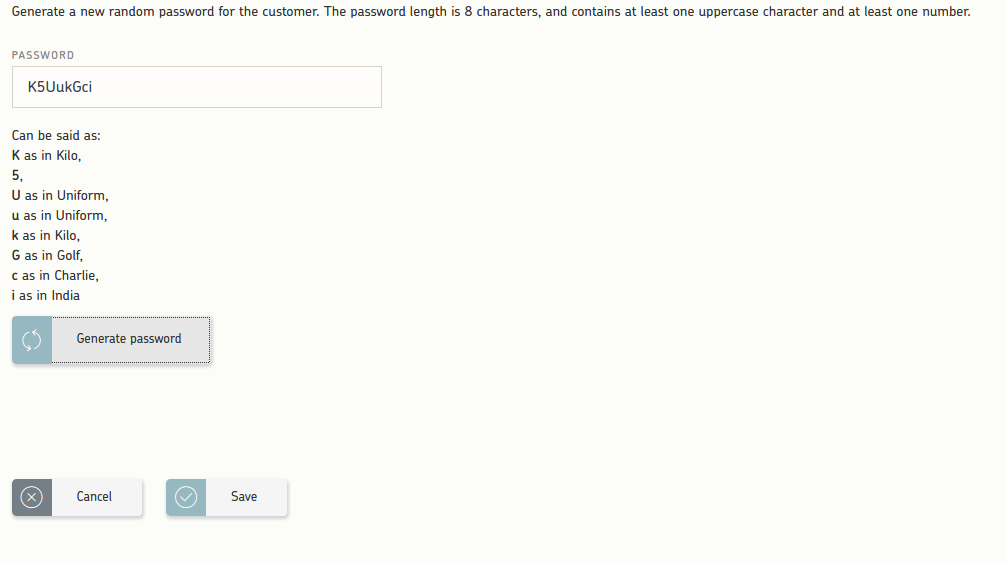Click the "Can be said as:" heading
Image resolution: width=1006 pixels, height=564 pixels.
pyautogui.click(x=56, y=135)
